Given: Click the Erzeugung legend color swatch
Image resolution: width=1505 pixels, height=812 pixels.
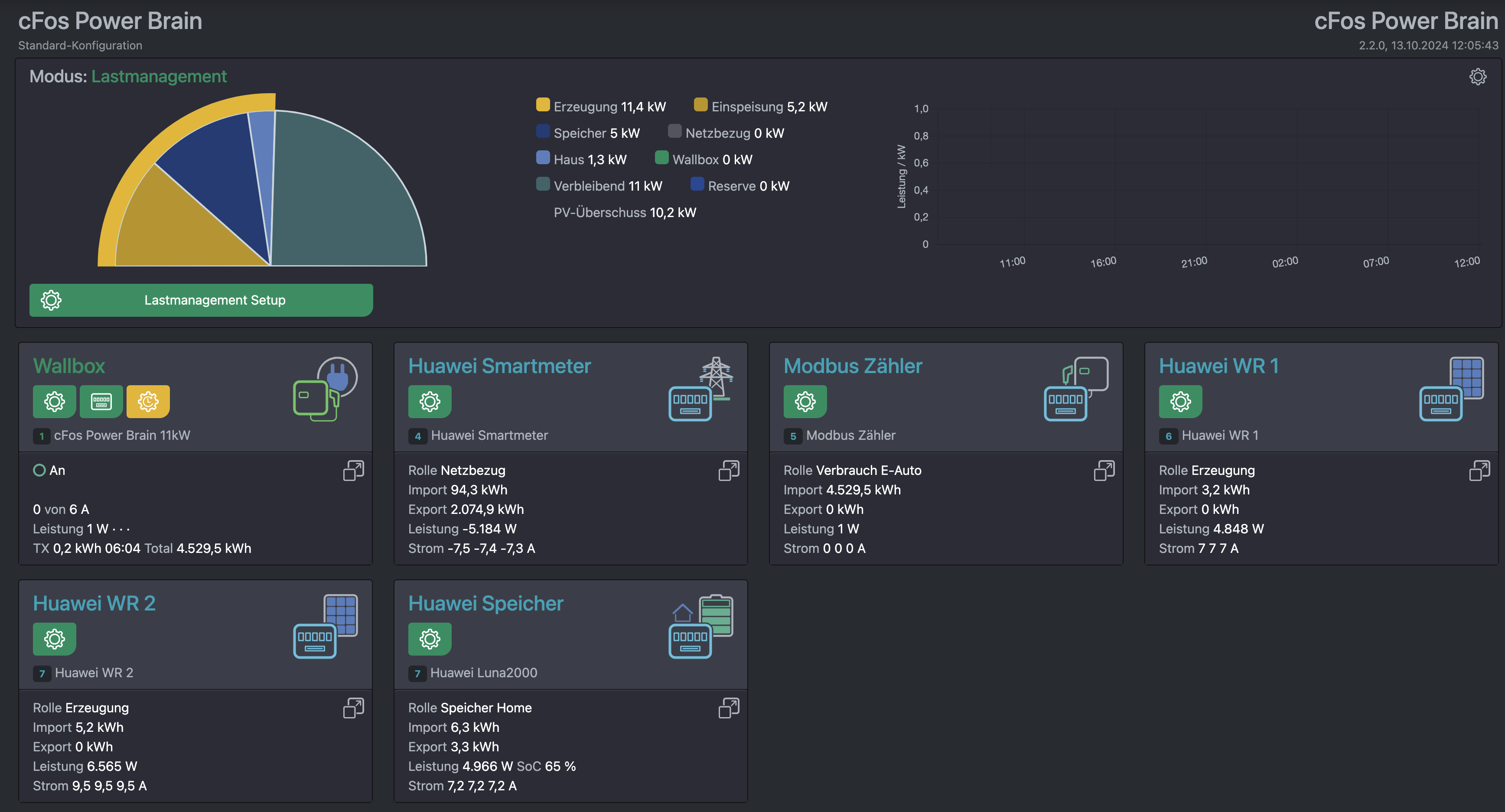Looking at the screenshot, I should 543,104.
